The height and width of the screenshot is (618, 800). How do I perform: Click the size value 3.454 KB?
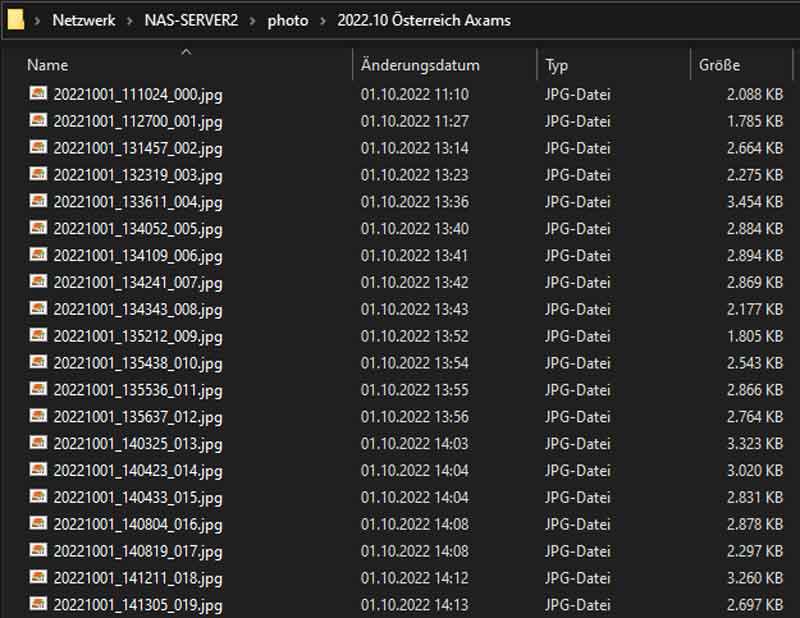755,202
